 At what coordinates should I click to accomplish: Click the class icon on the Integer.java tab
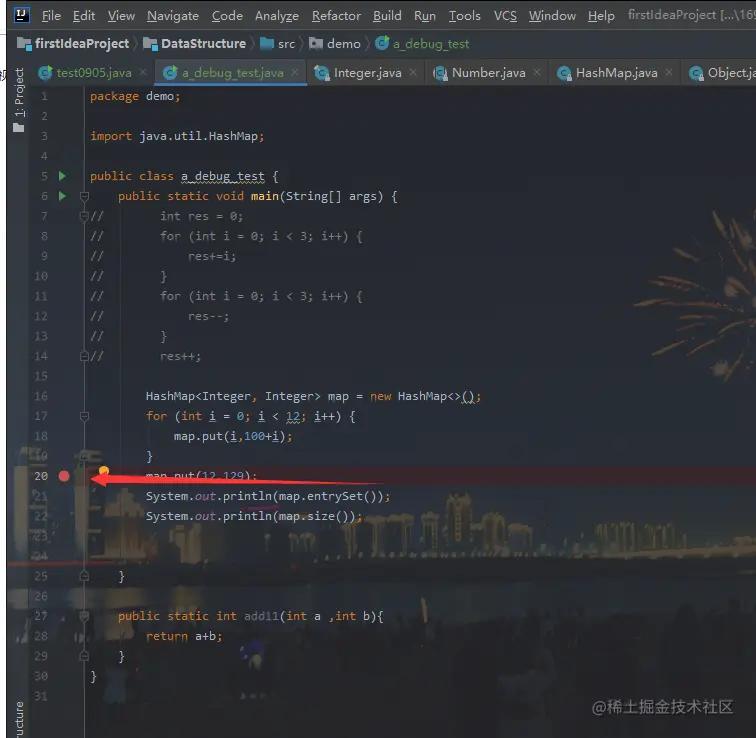tap(322, 73)
